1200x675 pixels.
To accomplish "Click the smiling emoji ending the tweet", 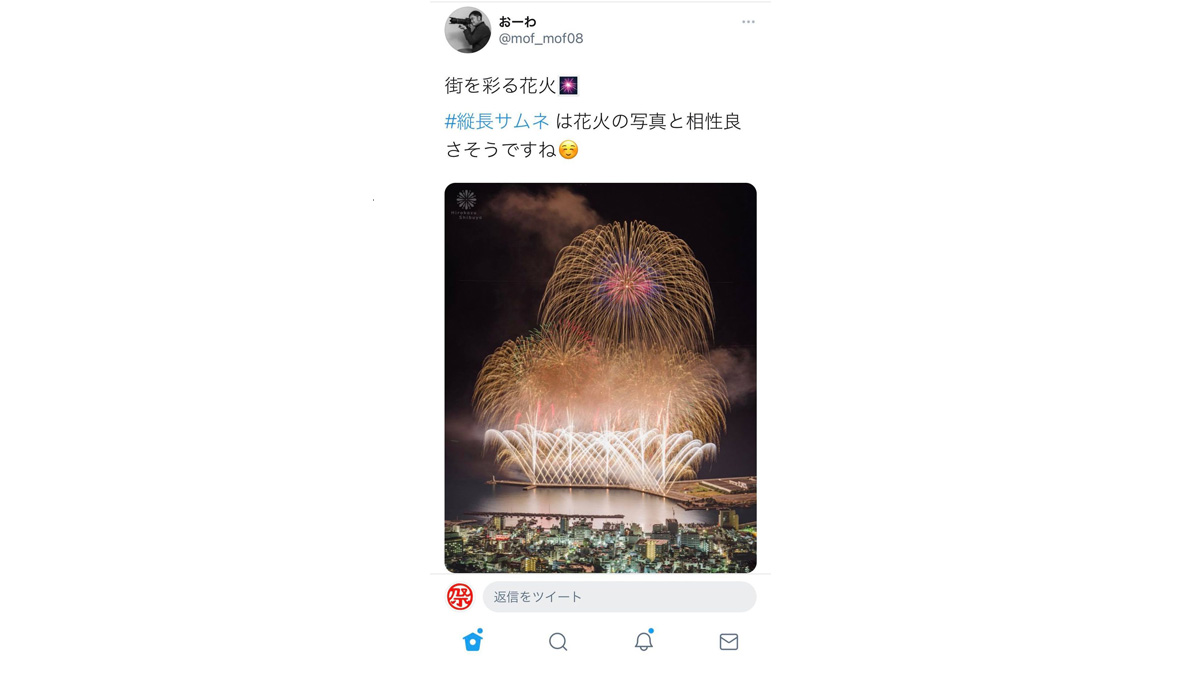I will pos(568,150).
